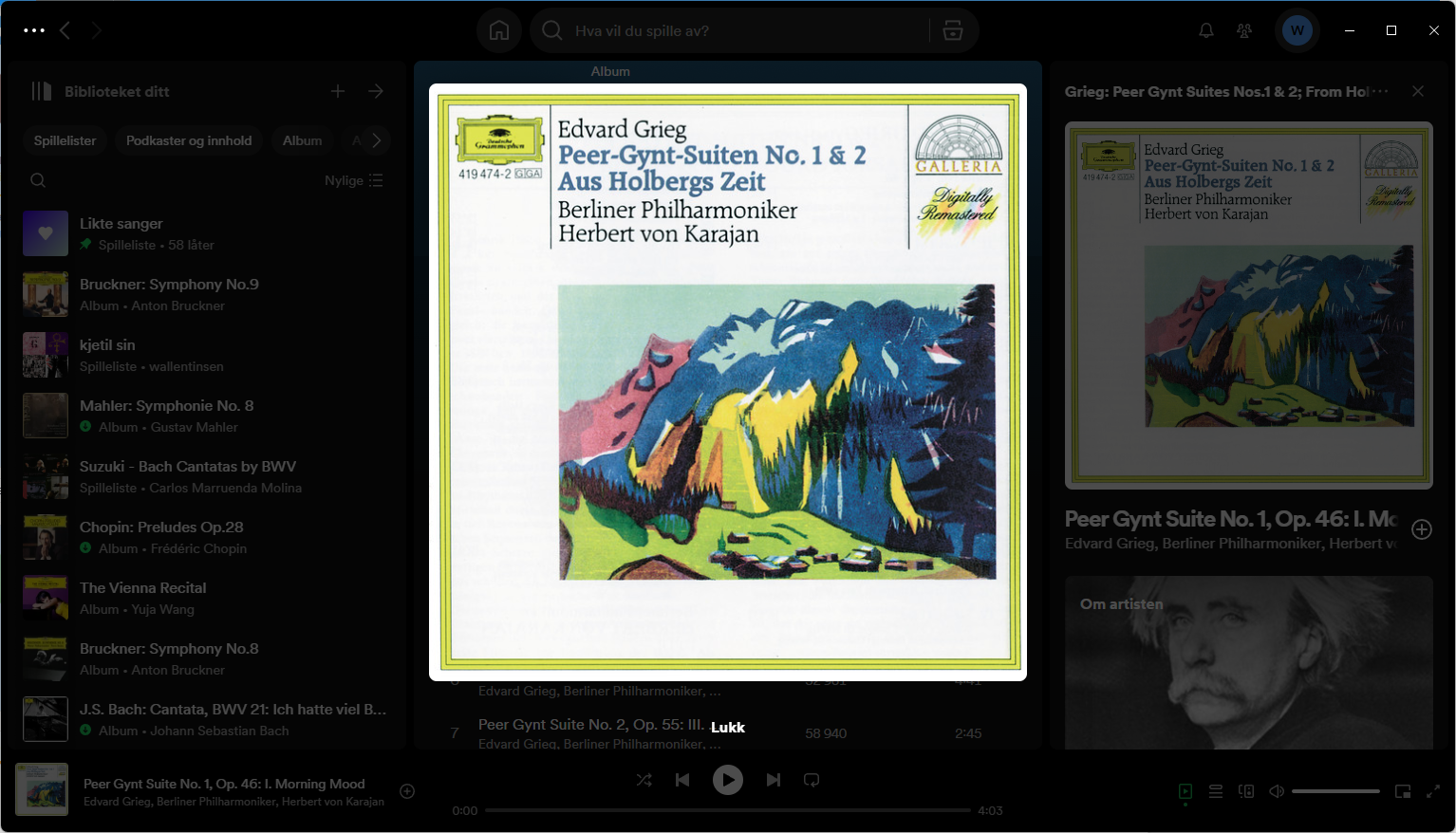The height and width of the screenshot is (833, 1456).
Task: Click the Browse icon in search bar
Action: [953, 30]
